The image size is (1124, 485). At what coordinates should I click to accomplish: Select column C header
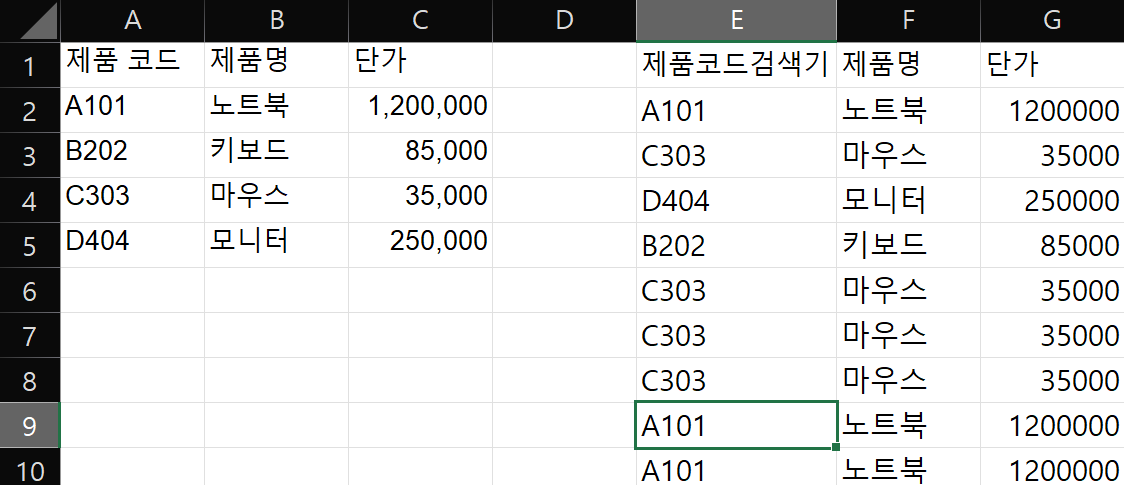click(421, 21)
